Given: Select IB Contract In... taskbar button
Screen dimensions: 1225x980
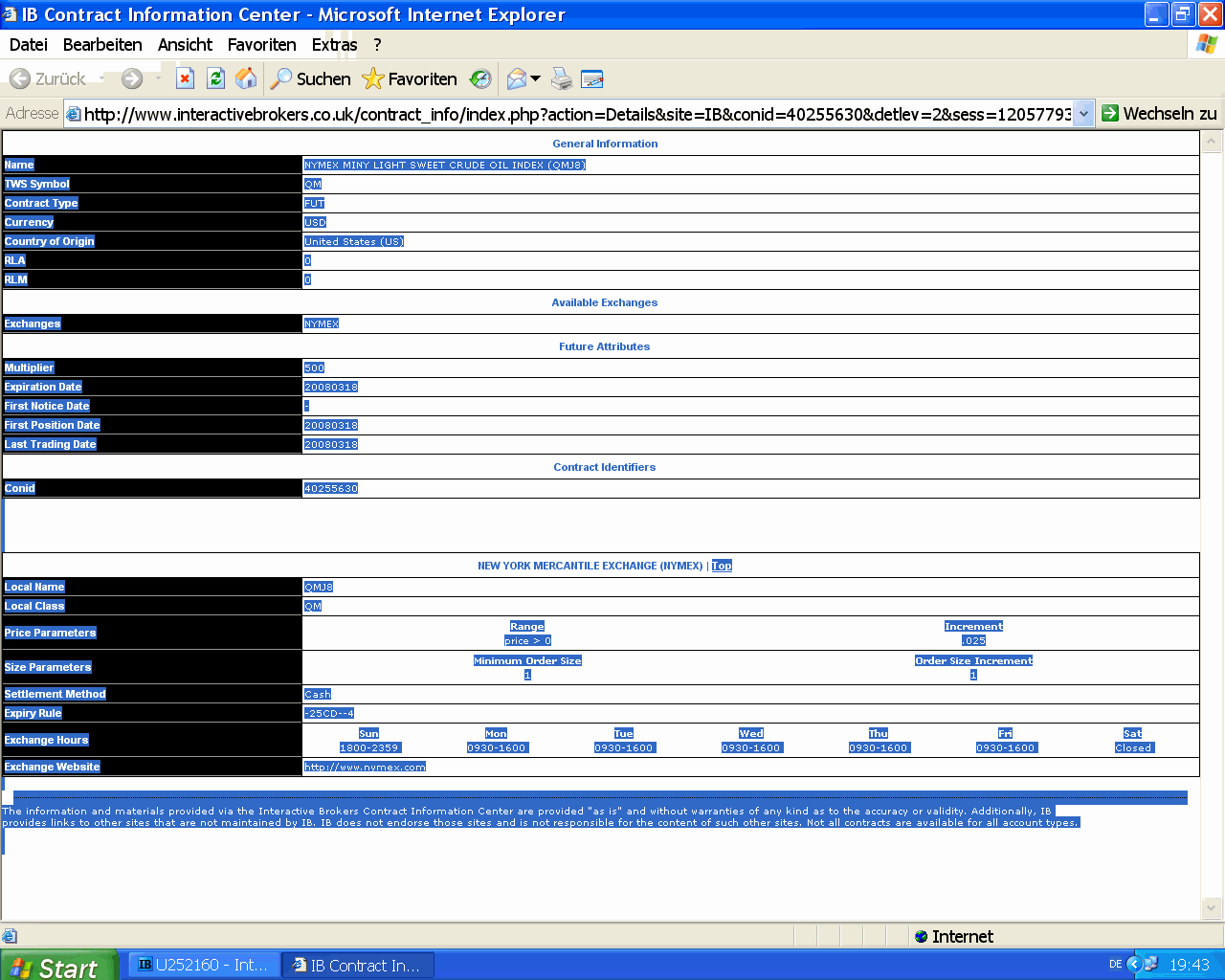Looking at the screenshot, I should (359, 965).
